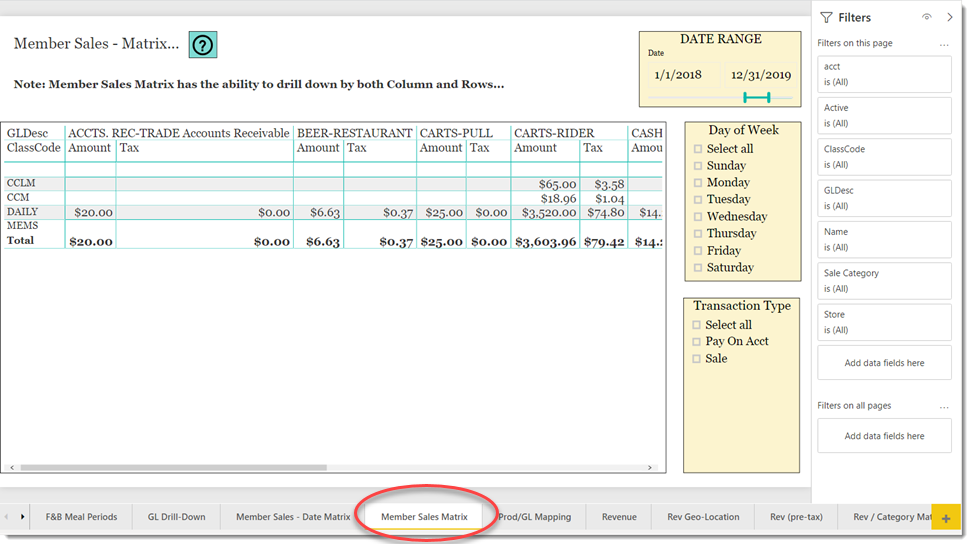Click the matrix scrollbar left arrow
Viewport: 971px width, 544px height.
pos(12,468)
